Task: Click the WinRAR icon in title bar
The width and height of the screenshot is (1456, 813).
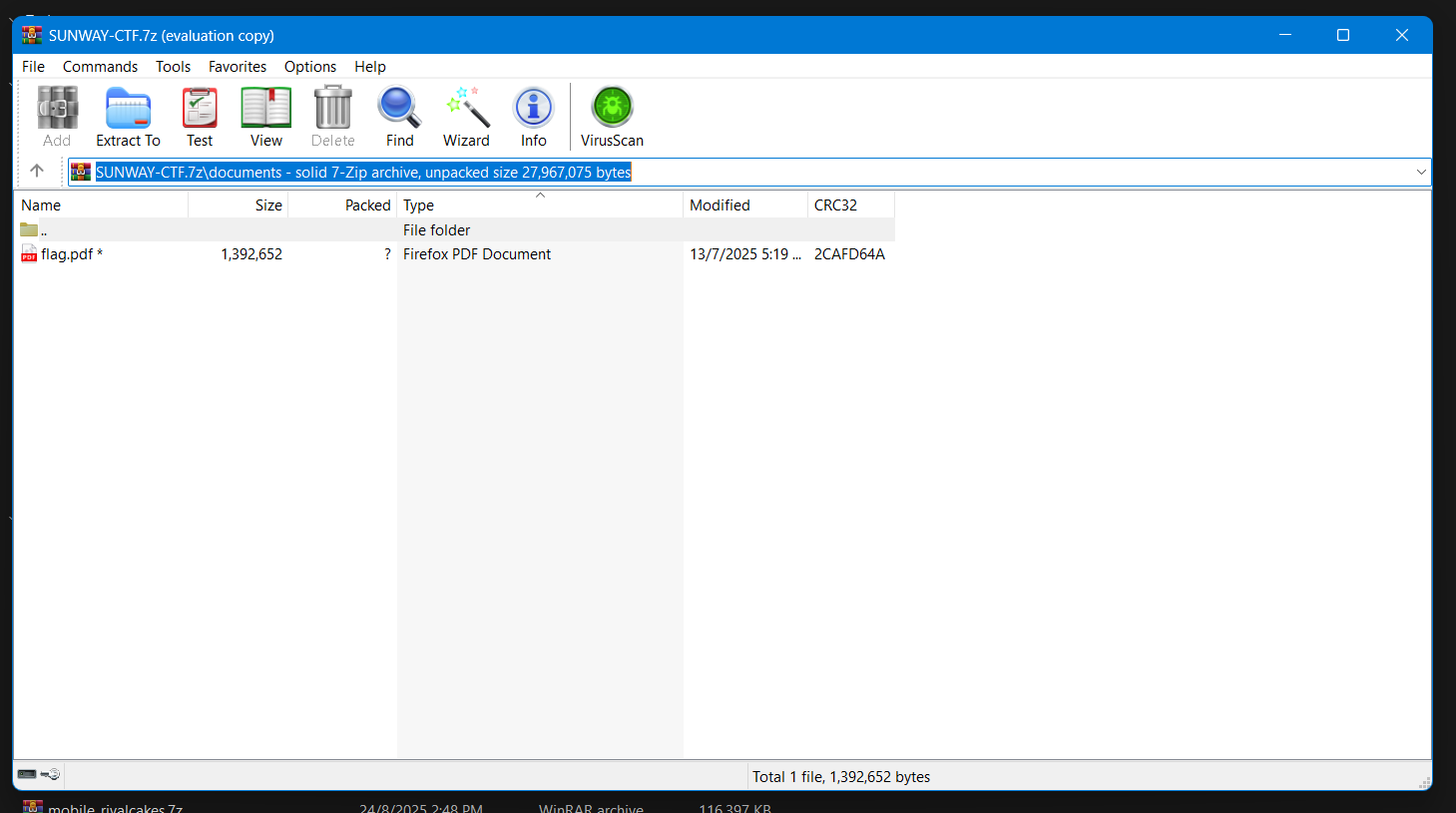Action: 32,35
